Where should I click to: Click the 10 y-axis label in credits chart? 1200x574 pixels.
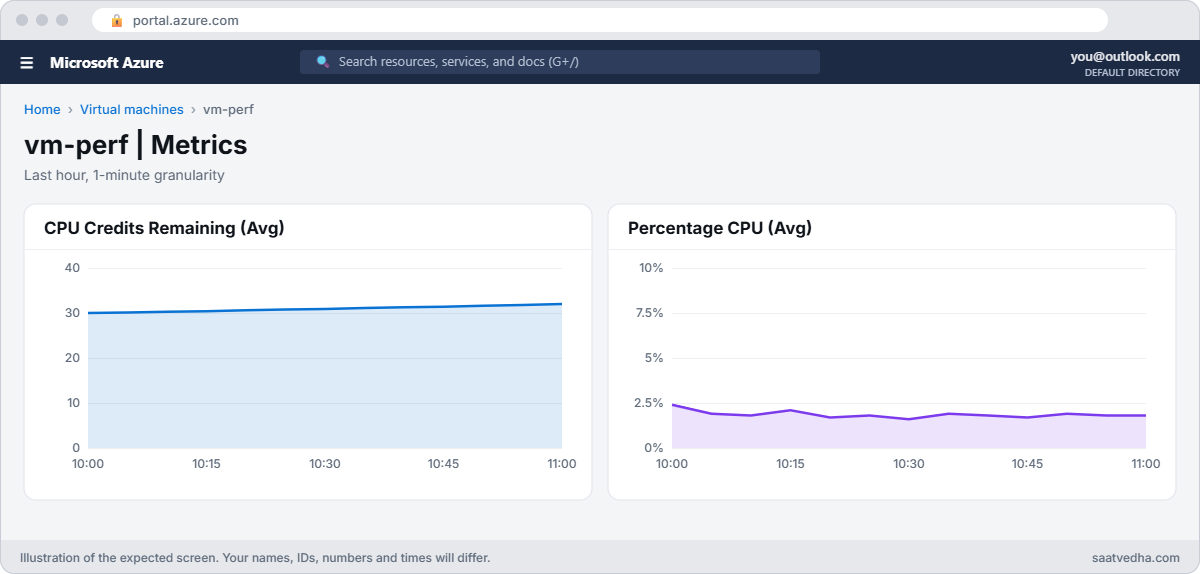(x=72, y=403)
